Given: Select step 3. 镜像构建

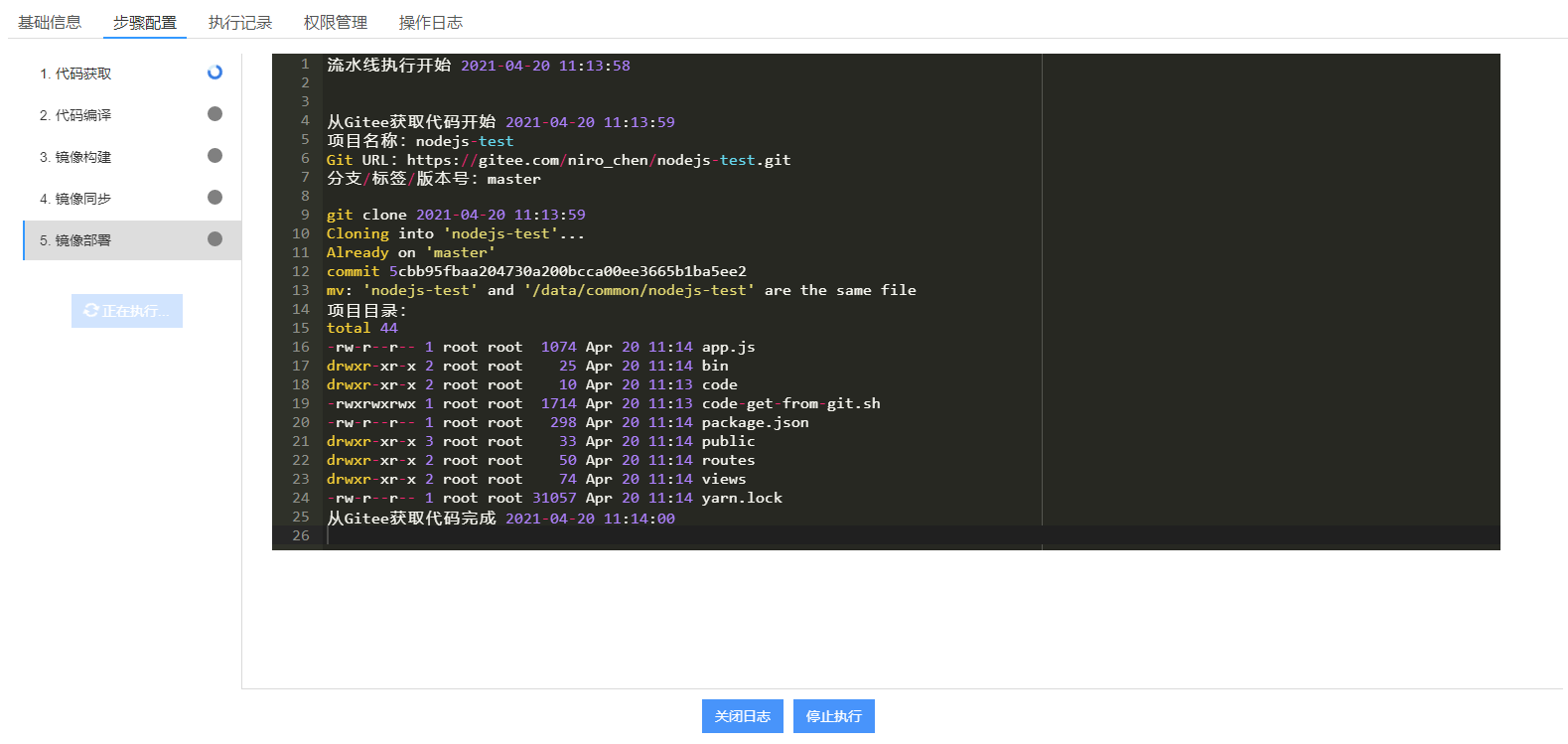Looking at the screenshot, I should (132, 157).
